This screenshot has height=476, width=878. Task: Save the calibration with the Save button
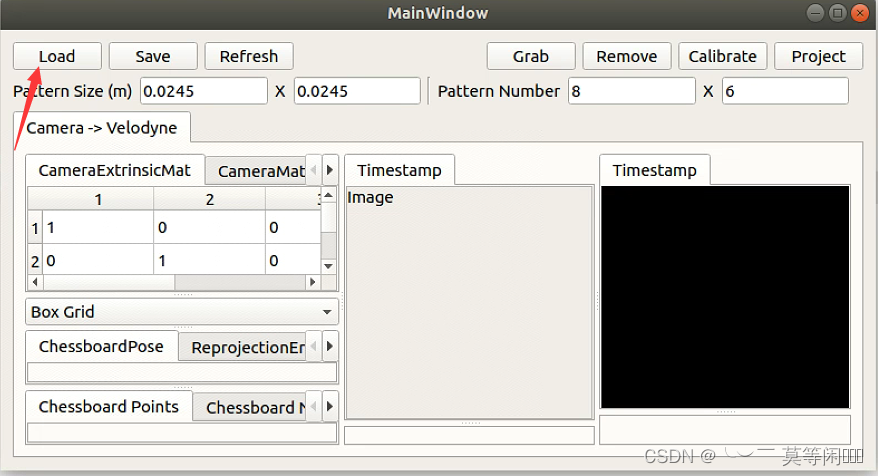click(153, 56)
